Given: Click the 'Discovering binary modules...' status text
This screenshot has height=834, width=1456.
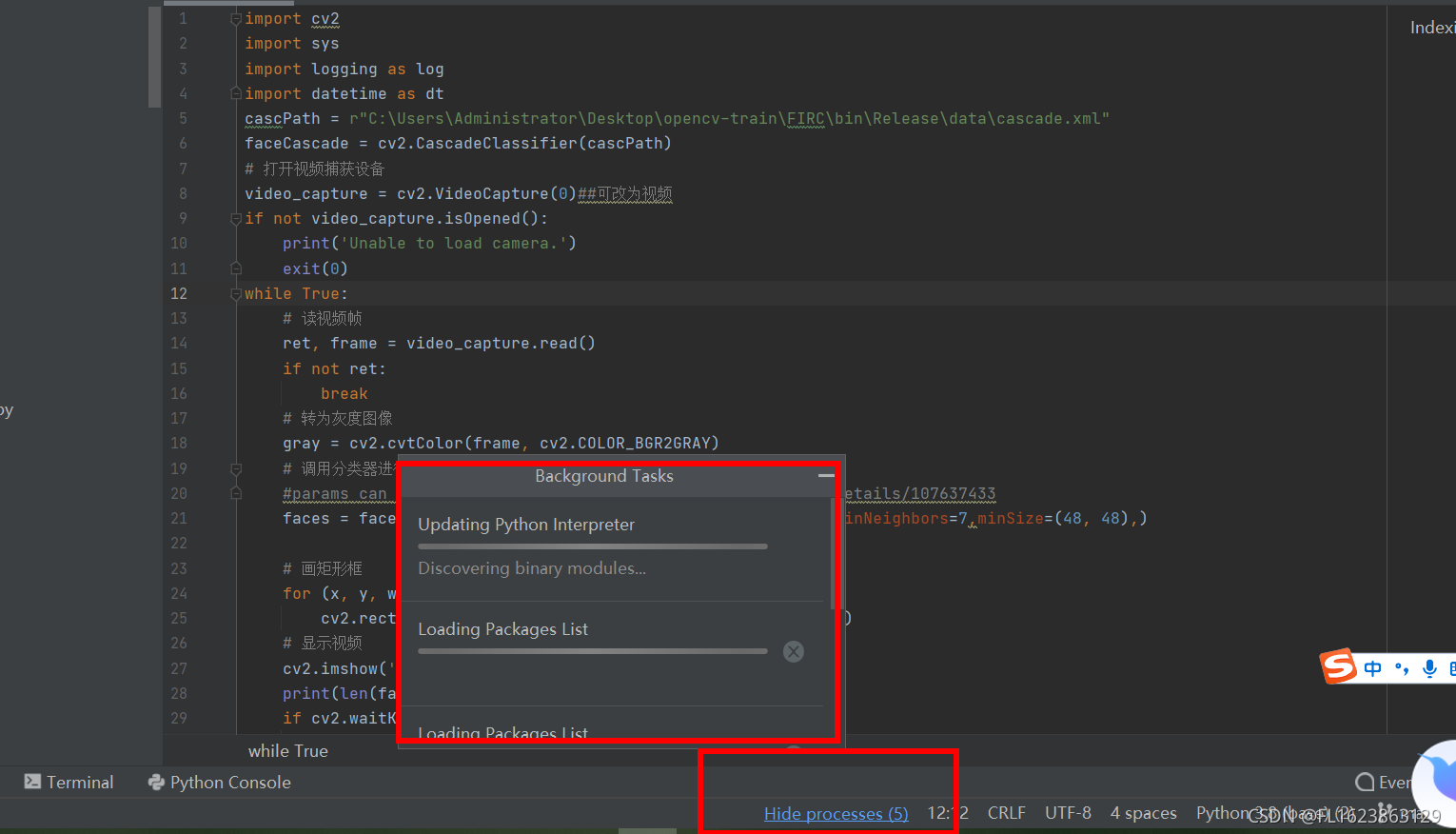Looking at the screenshot, I should click(532, 568).
